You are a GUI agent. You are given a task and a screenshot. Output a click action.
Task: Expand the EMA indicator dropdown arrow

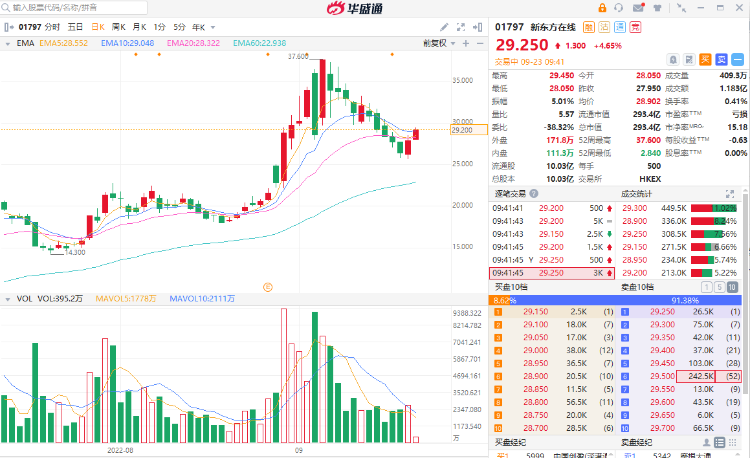pyautogui.click(x=8, y=44)
